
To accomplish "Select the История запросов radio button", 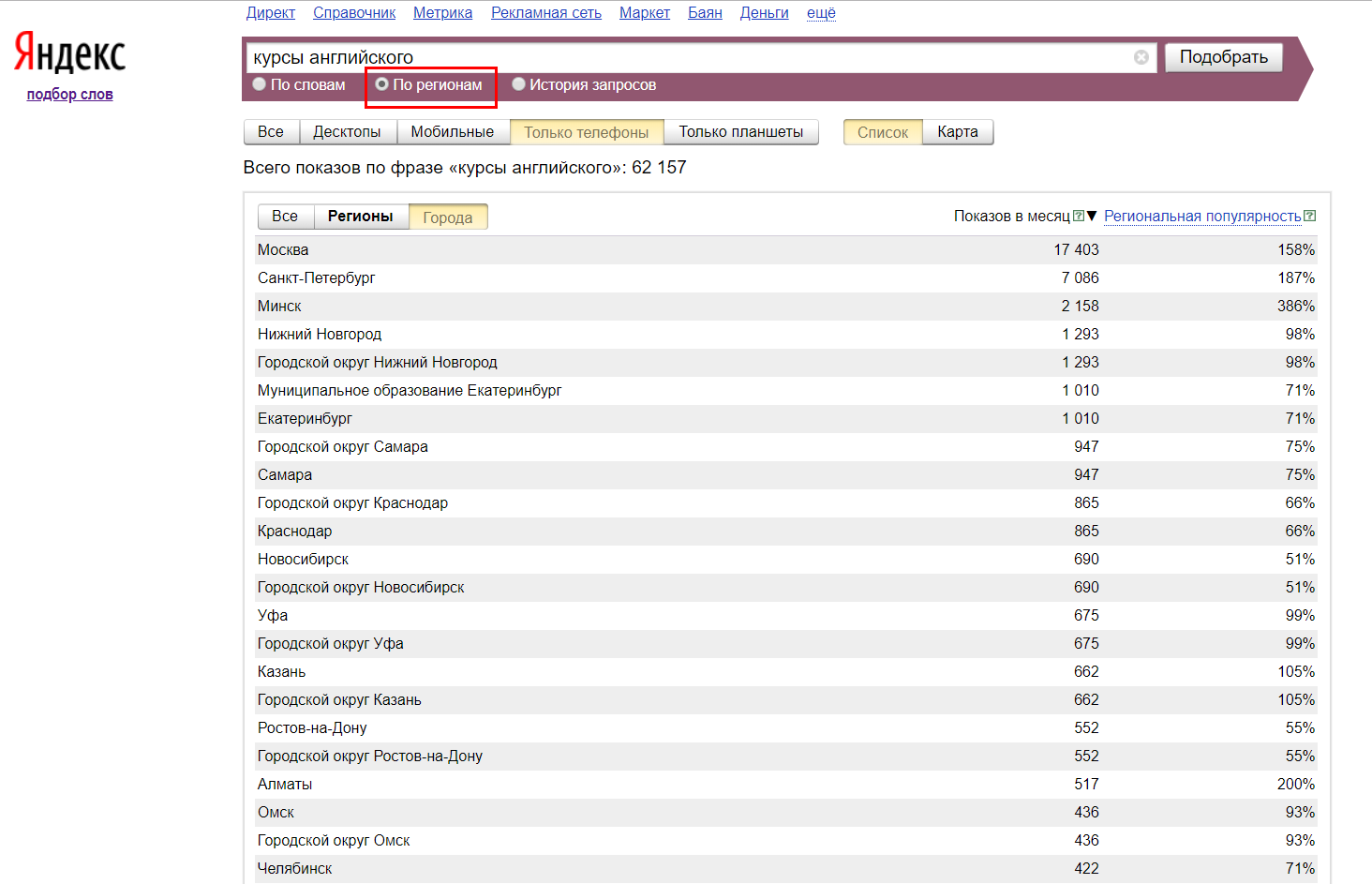I will [x=518, y=84].
